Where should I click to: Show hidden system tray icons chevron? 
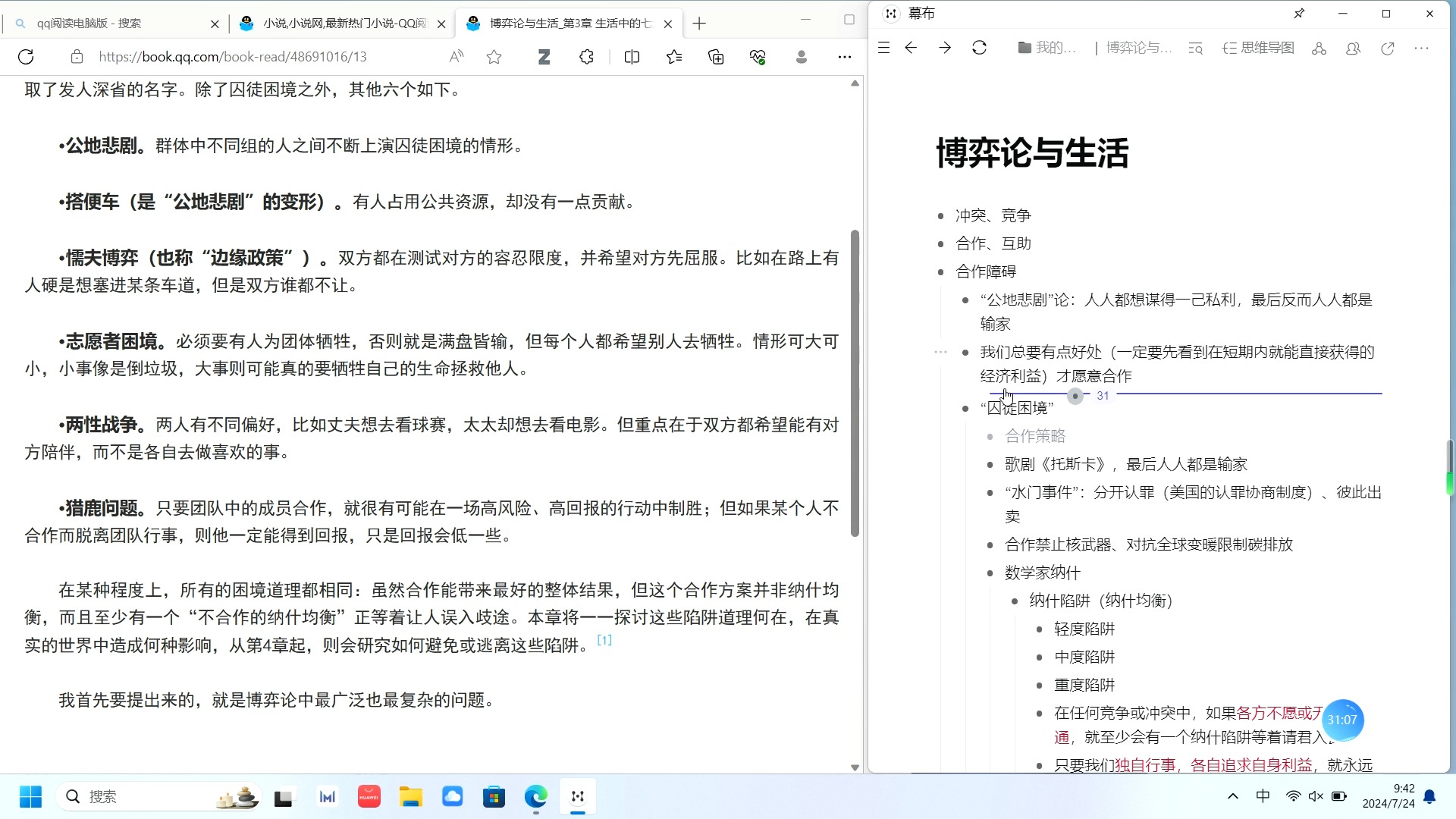pos(1233,796)
